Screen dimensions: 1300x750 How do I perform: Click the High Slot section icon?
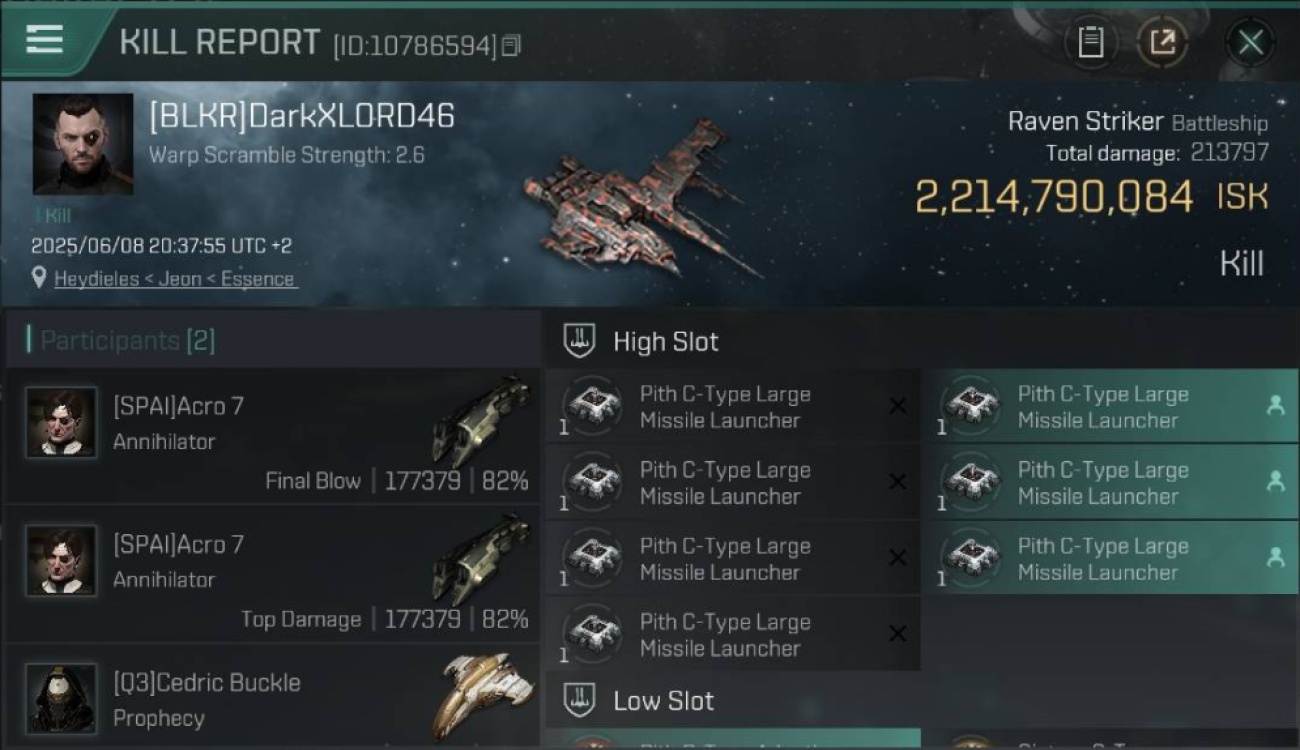coord(580,341)
